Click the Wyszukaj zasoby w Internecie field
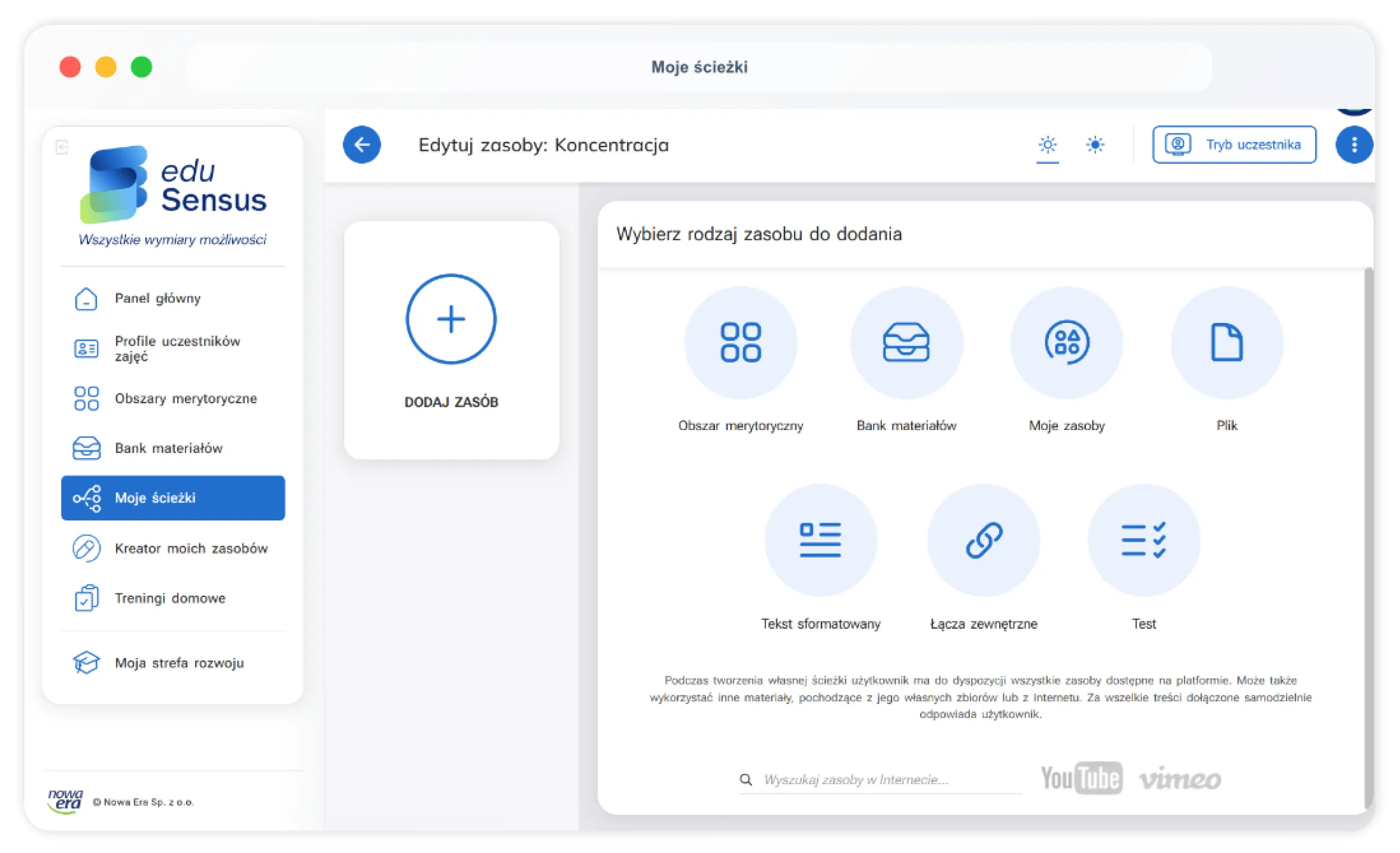The width and height of the screenshot is (1400, 853). [880, 779]
